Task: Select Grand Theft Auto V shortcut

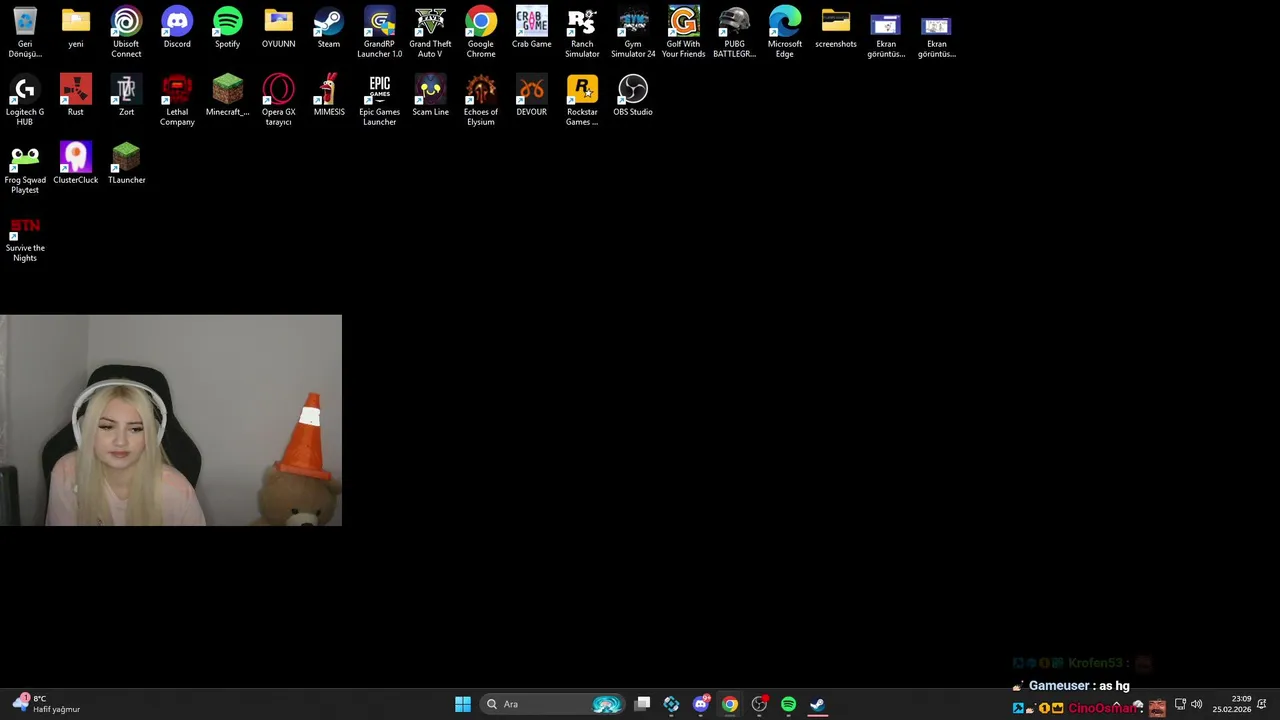Action: (430, 32)
